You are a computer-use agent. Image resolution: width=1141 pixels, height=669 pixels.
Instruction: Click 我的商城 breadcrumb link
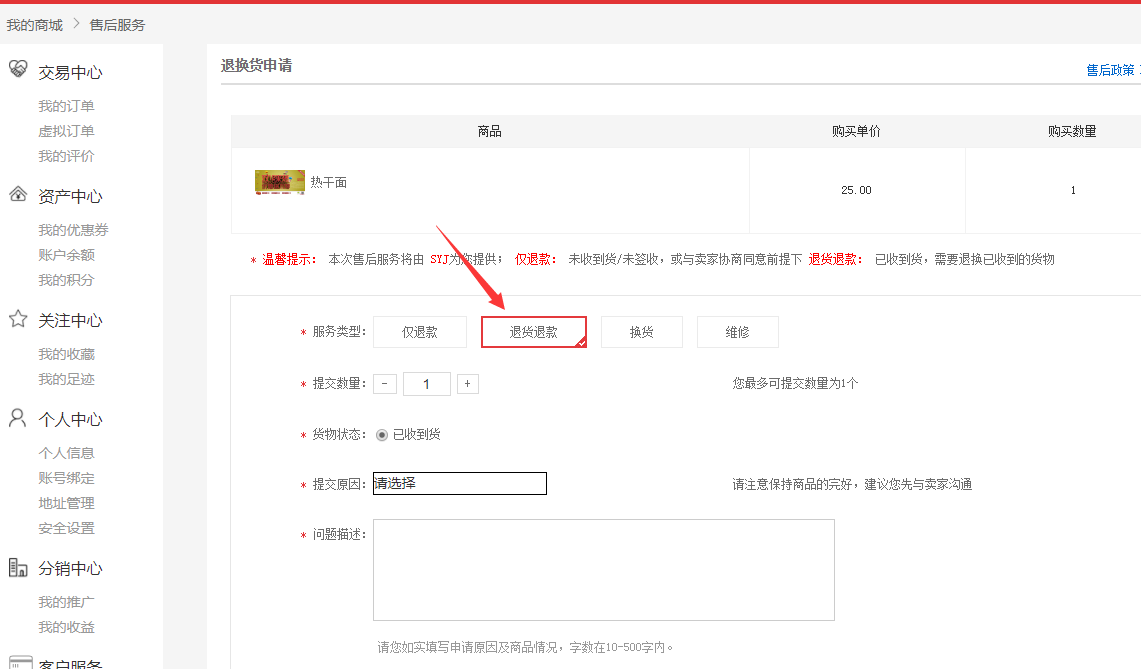[x=34, y=25]
